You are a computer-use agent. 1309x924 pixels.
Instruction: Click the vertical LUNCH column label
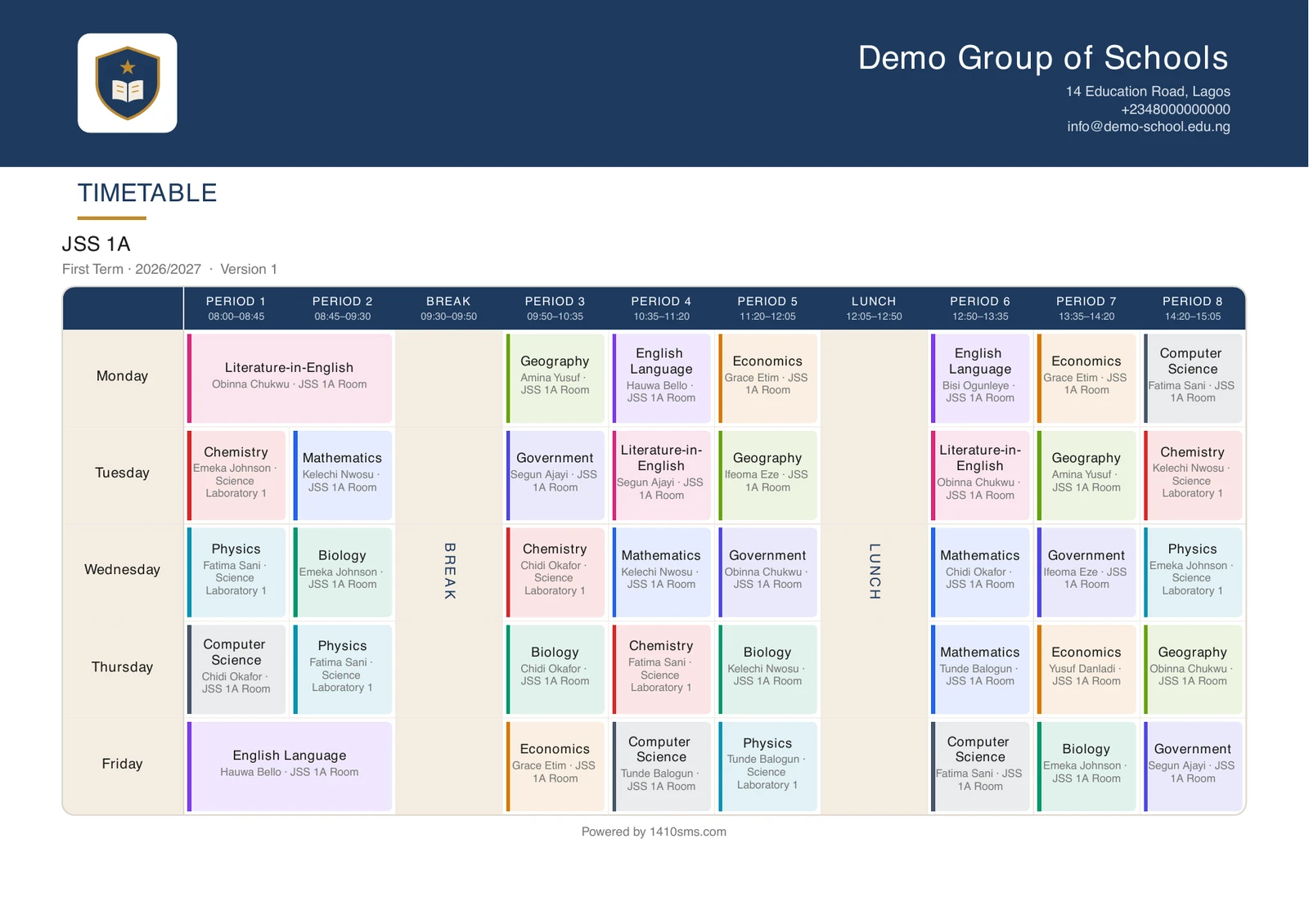(x=874, y=571)
